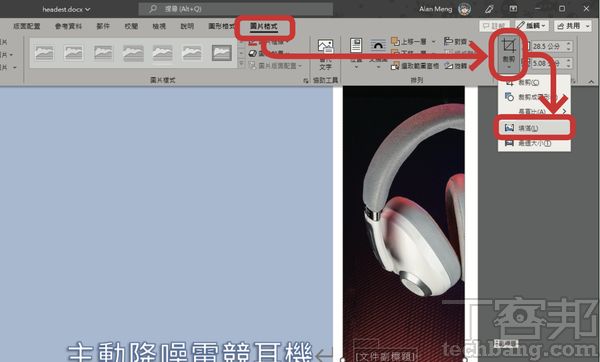The height and width of the screenshot is (362, 600).
Task: Select the second picture style thumbnail
Action: (73, 53)
